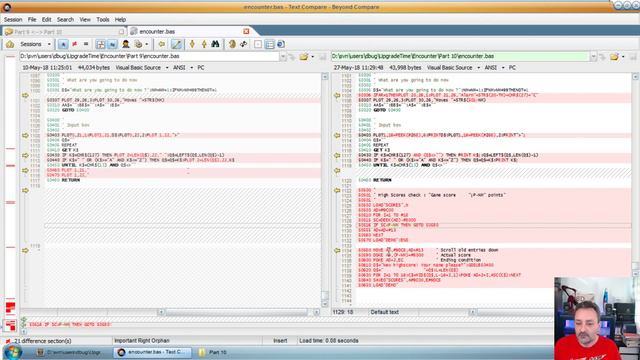Click left gutter arrow at line 1108

coord(25,135)
